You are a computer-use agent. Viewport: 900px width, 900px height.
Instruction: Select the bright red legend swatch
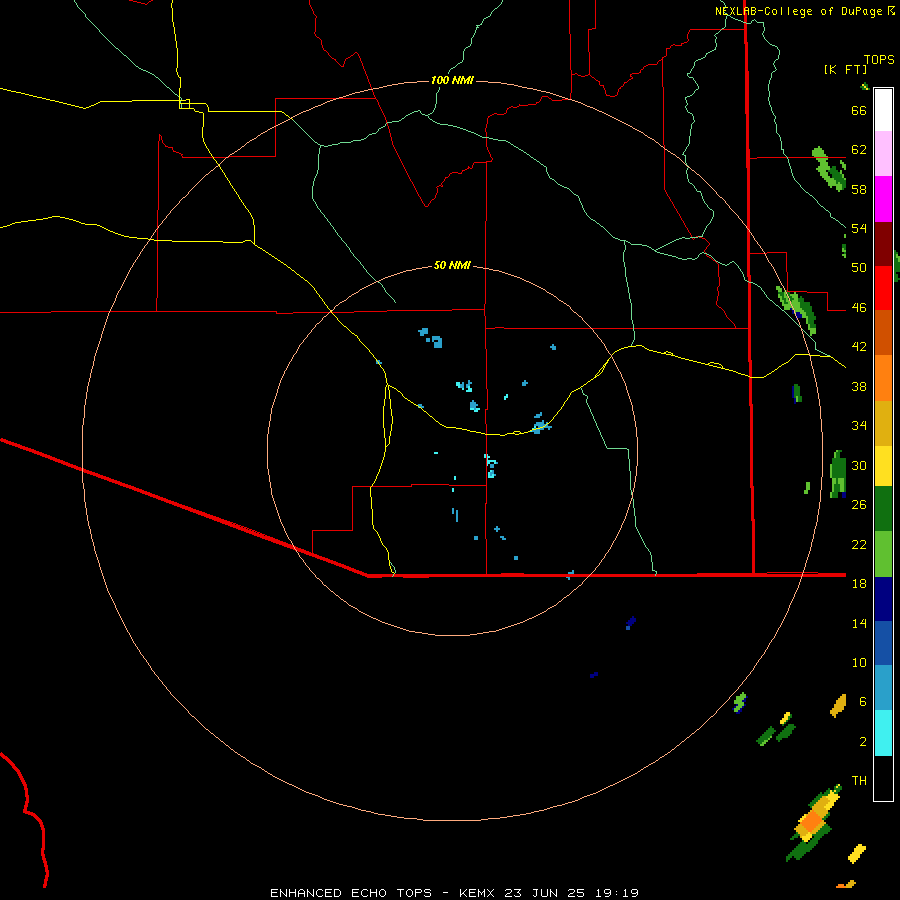point(883,288)
